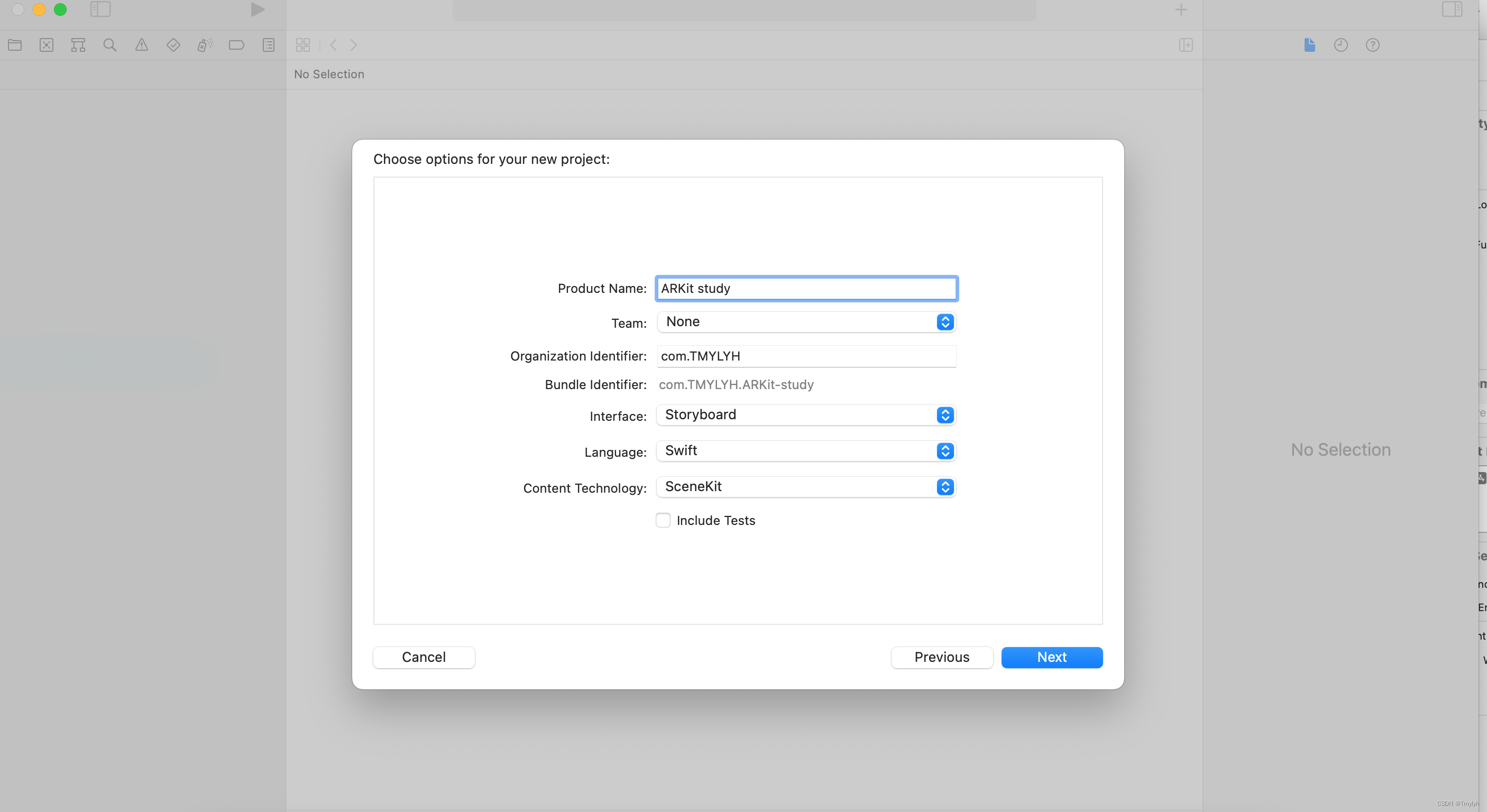
Task: Click the Next button
Action: pyautogui.click(x=1052, y=657)
